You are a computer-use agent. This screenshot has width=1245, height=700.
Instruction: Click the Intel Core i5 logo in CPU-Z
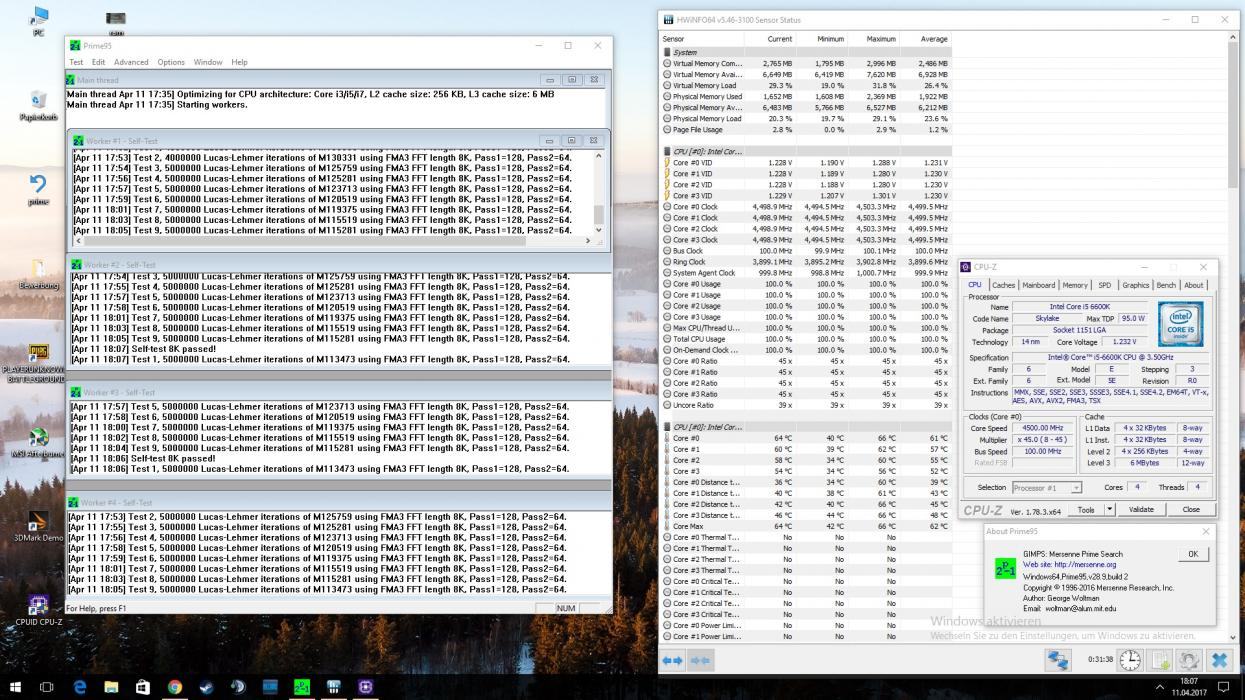pos(1180,322)
